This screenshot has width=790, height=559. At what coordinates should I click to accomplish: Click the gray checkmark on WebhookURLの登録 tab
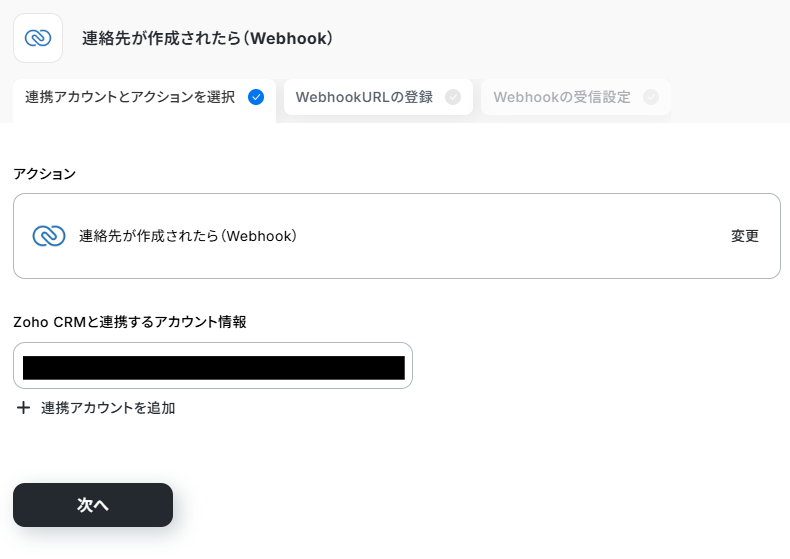point(453,97)
